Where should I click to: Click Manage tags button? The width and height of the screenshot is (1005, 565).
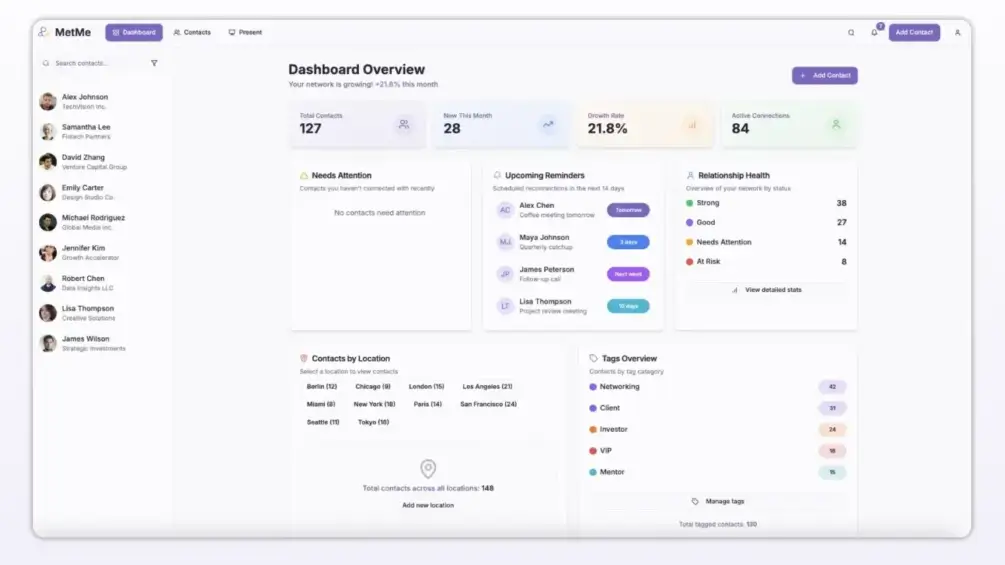(x=718, y=501)
